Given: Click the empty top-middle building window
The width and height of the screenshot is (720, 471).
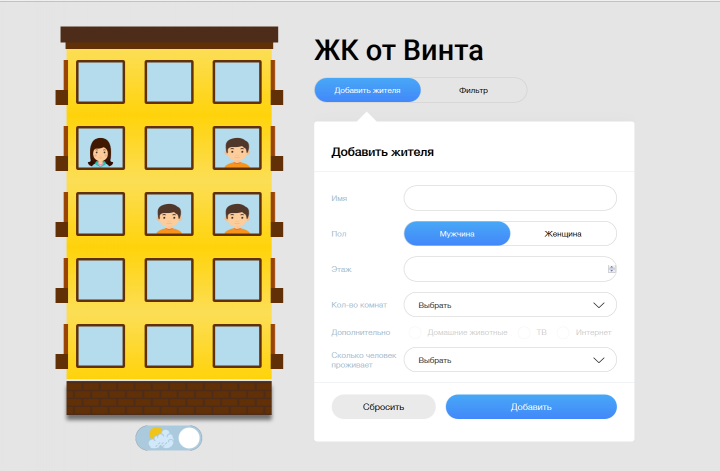Looking at the screenshot, I should [x=169, y=82].
